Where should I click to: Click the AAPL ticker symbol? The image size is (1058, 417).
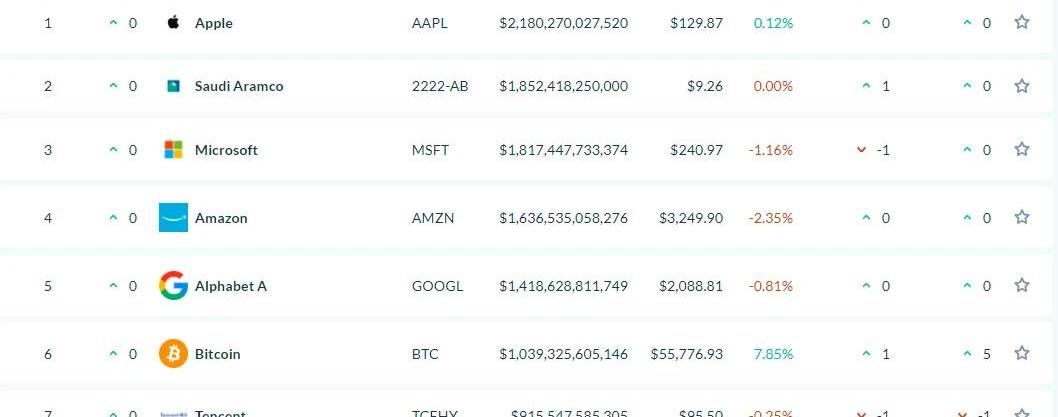click(x=429, y=23)
